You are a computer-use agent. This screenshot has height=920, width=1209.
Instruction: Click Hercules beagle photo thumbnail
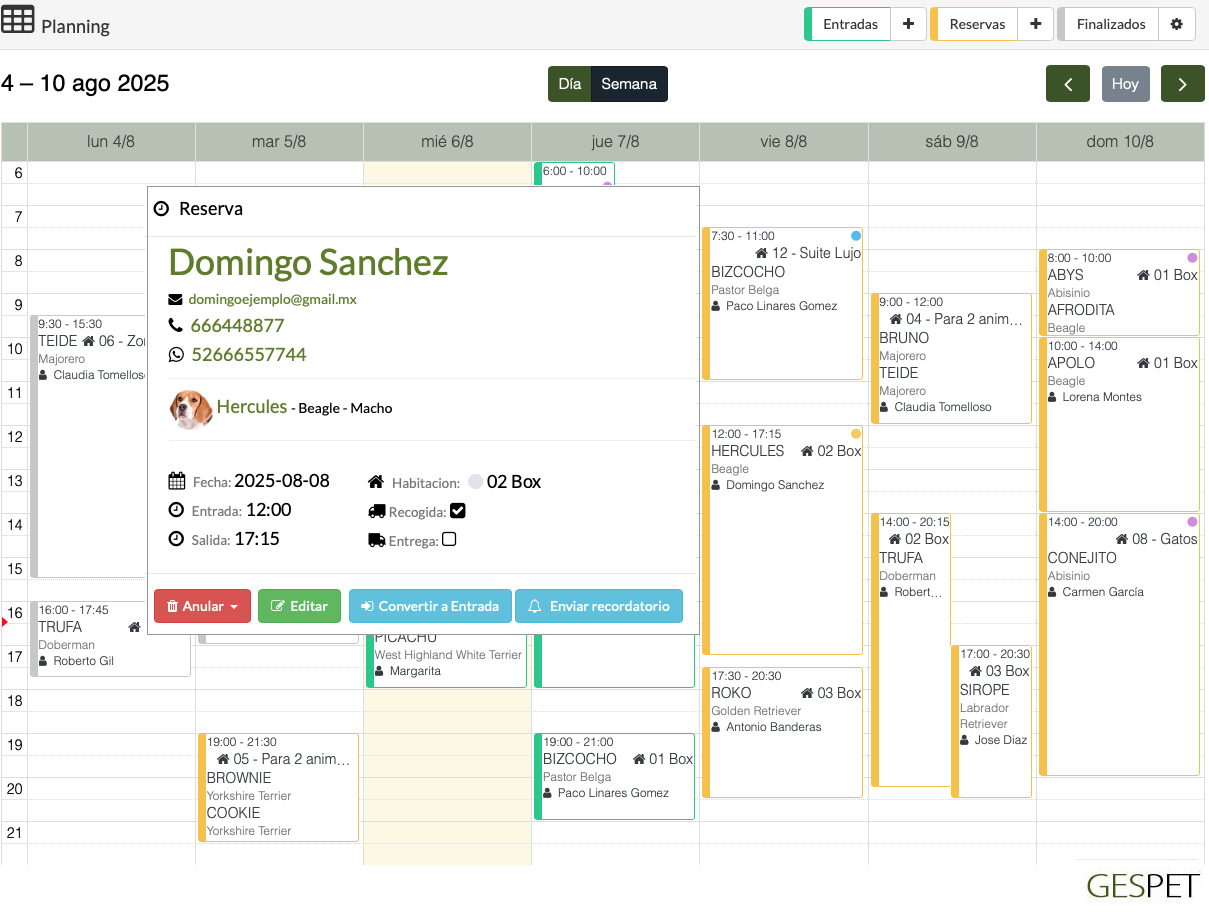click(190, 408)
